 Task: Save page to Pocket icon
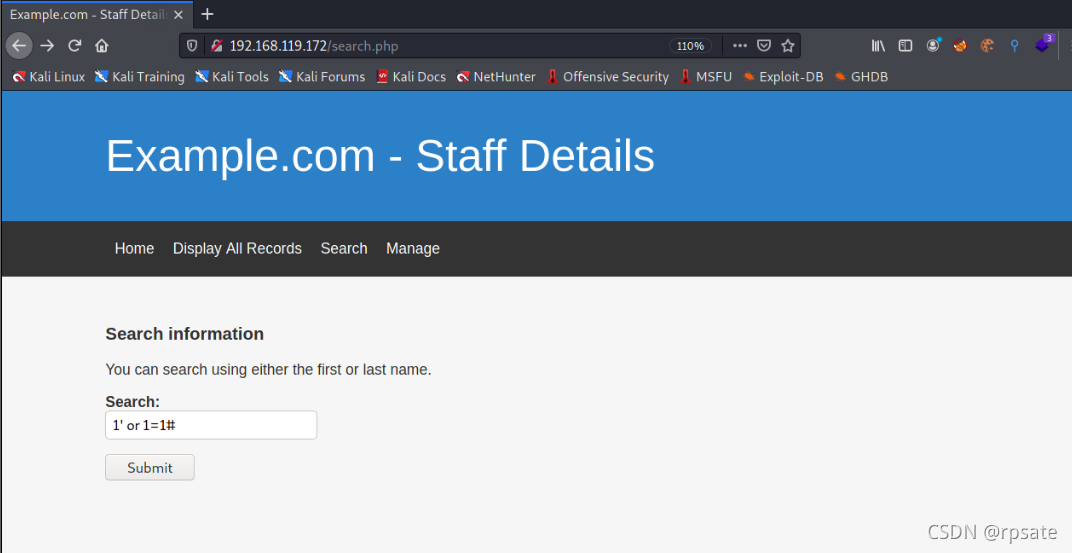(x=764, y=46)
